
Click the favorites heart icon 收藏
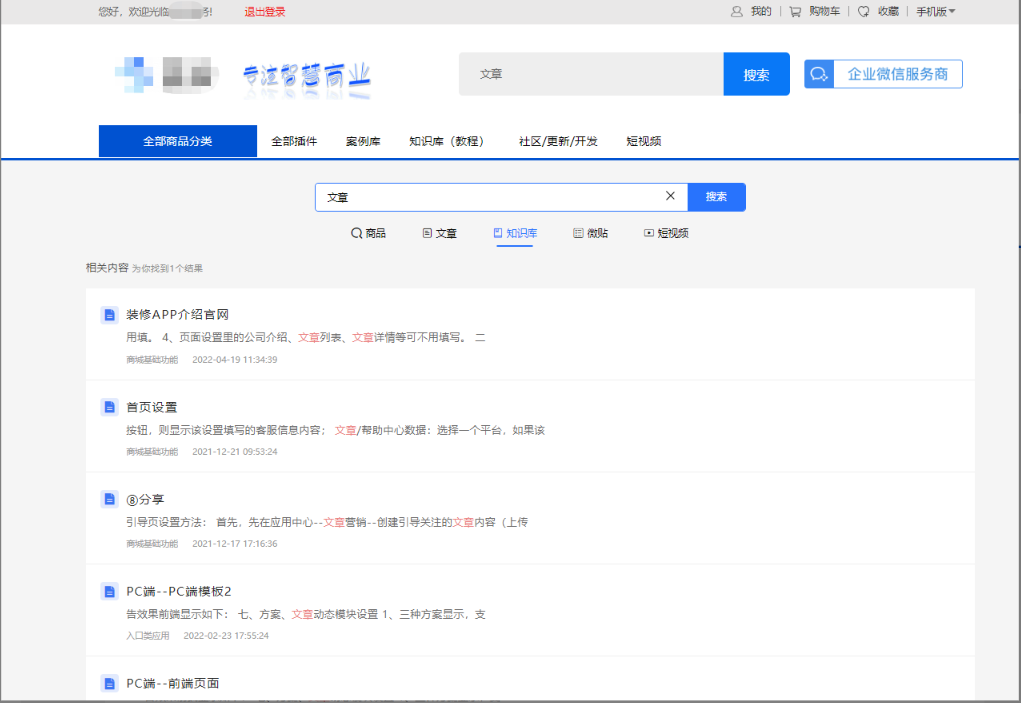click(864, 12)
